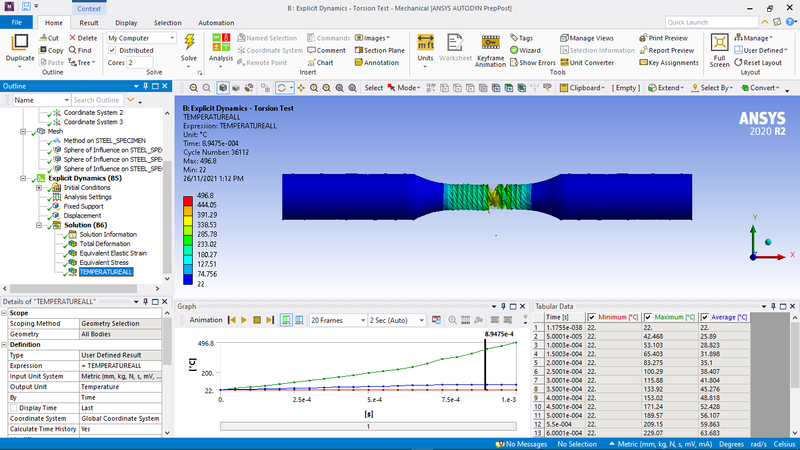Click the Duplicate icon in Outline group
The width and height of the screenshot is (800, 450).
tap(20, 43)
